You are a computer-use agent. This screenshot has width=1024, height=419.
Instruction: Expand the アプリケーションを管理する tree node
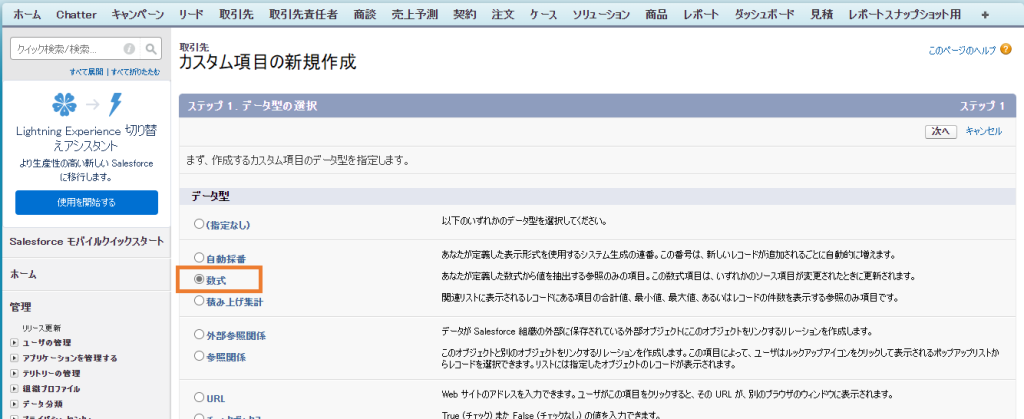tap(14, 358)
